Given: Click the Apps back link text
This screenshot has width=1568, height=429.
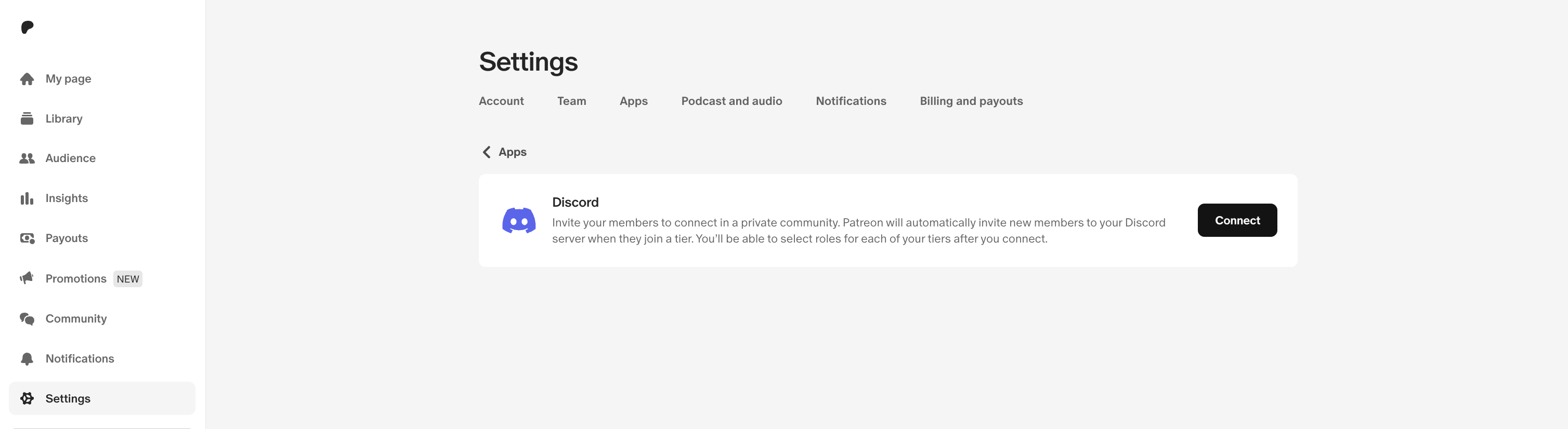Looking at the screenshot, I should point(513,152).
